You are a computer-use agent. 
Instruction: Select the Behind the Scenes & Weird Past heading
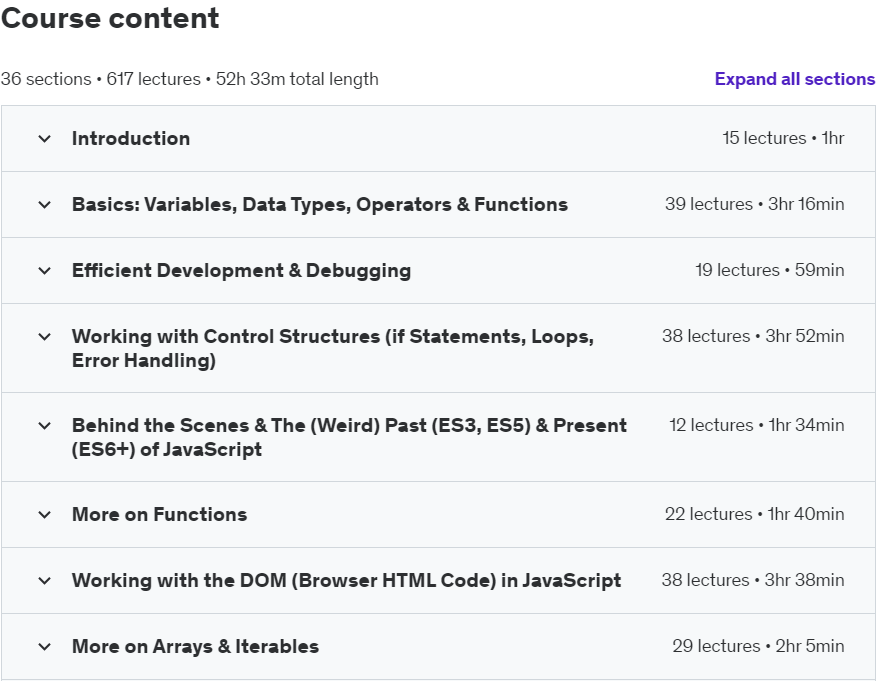click(x=349, y=437)
